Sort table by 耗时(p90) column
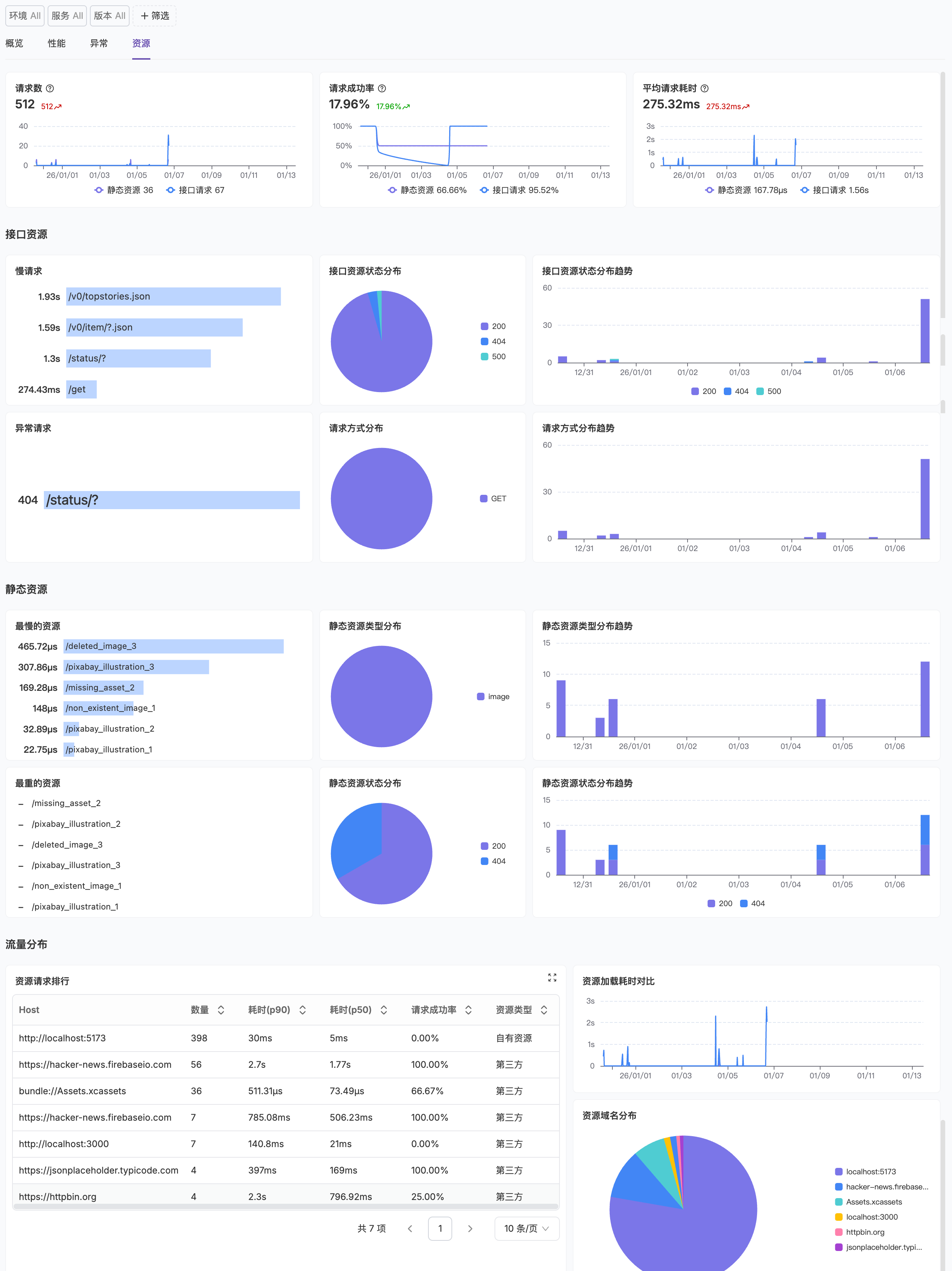This screenshot has height=1271, width=952. (x=303, y=1010)
